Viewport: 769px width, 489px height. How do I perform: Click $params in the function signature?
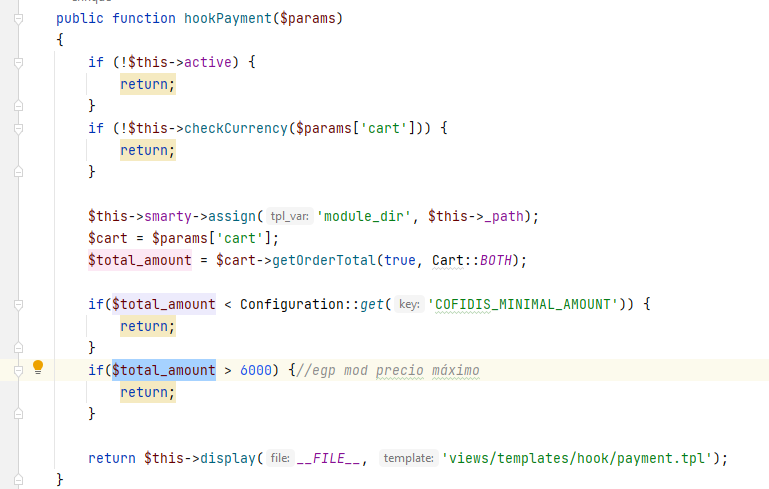(x=308, y=19)
